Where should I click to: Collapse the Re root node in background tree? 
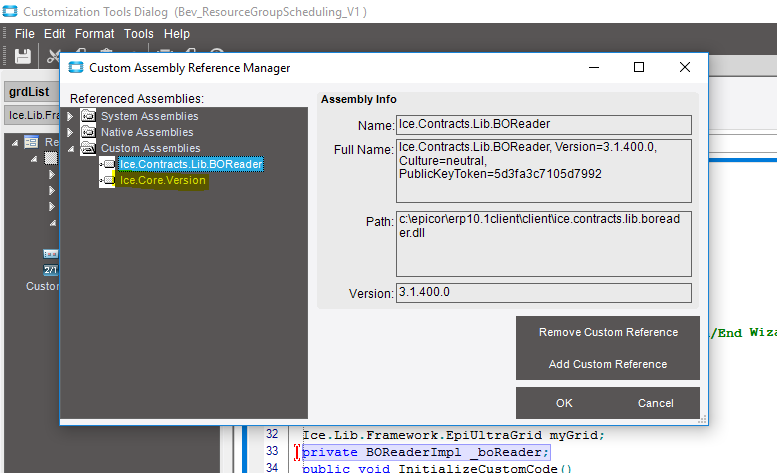point(15,143)
